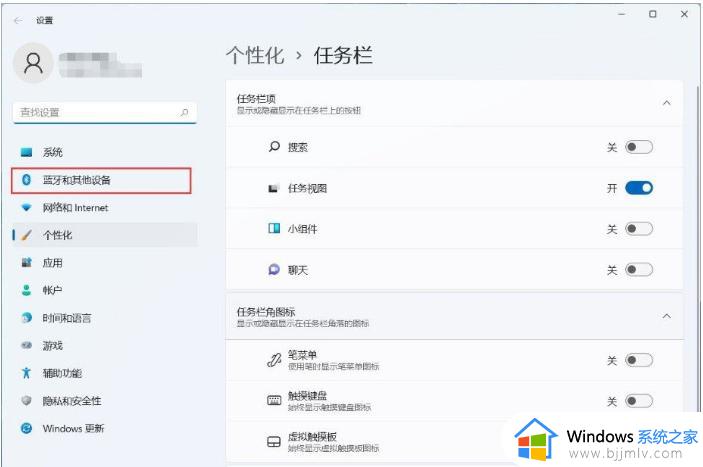The width and height of the screenshot is (703, 467).
Task: Click the back arrow in Settings title bar
Action: pyautogui.click(x=18, y=20)
